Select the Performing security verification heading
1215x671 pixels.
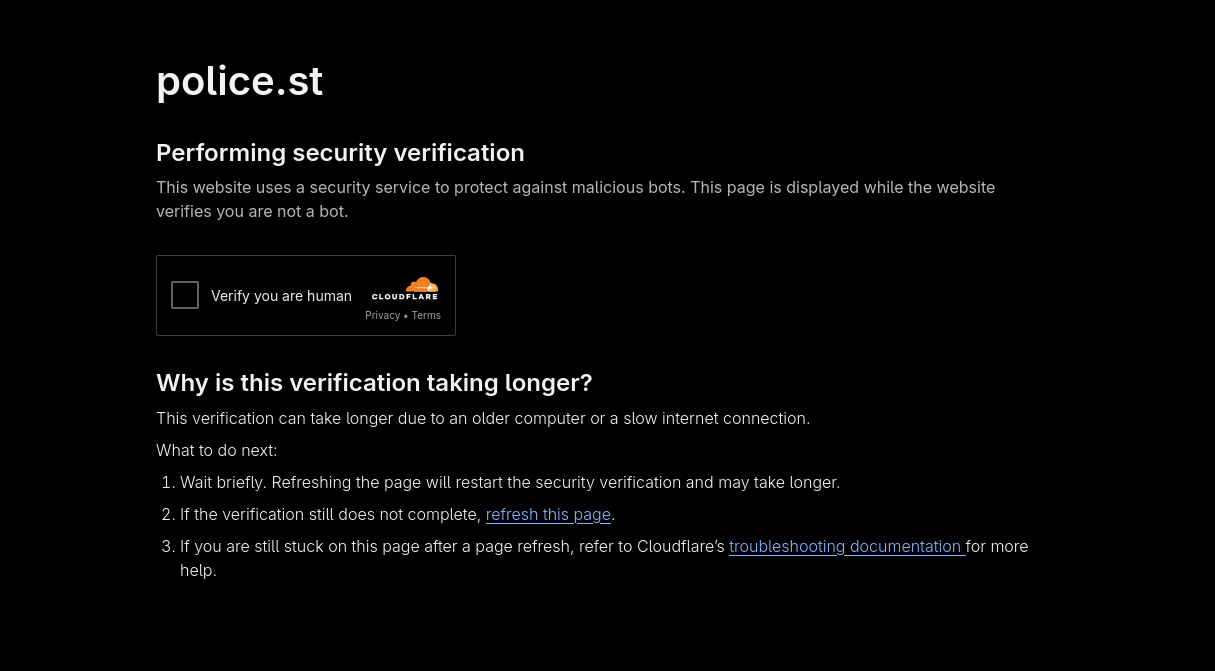click(x=340, y=152)
